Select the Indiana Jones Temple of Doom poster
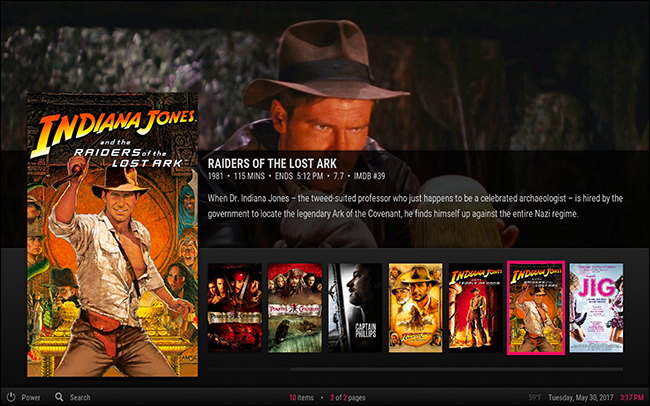The image size is (650, 406). pos(475,308)
